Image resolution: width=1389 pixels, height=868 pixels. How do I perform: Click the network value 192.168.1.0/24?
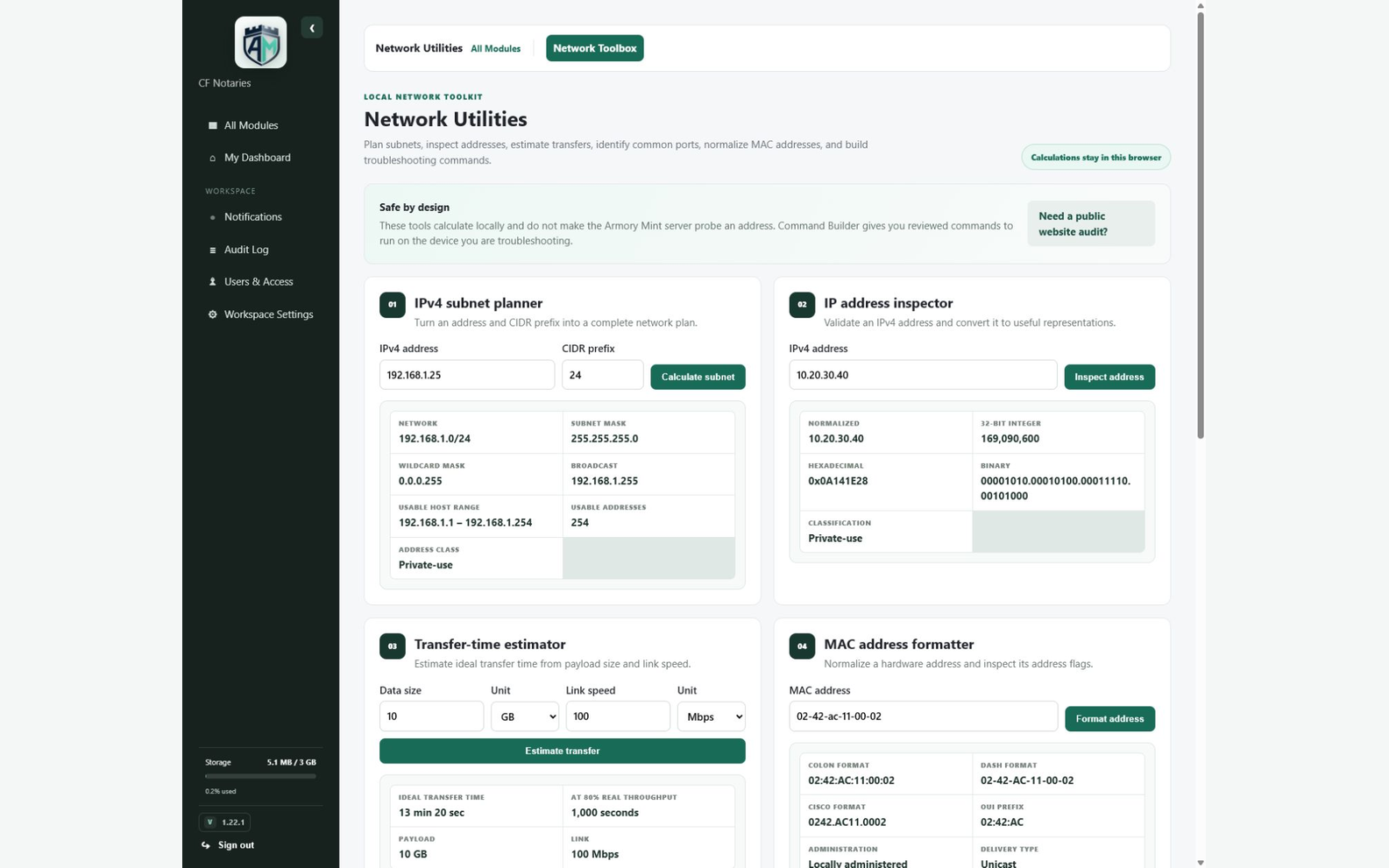click(435, 439)
